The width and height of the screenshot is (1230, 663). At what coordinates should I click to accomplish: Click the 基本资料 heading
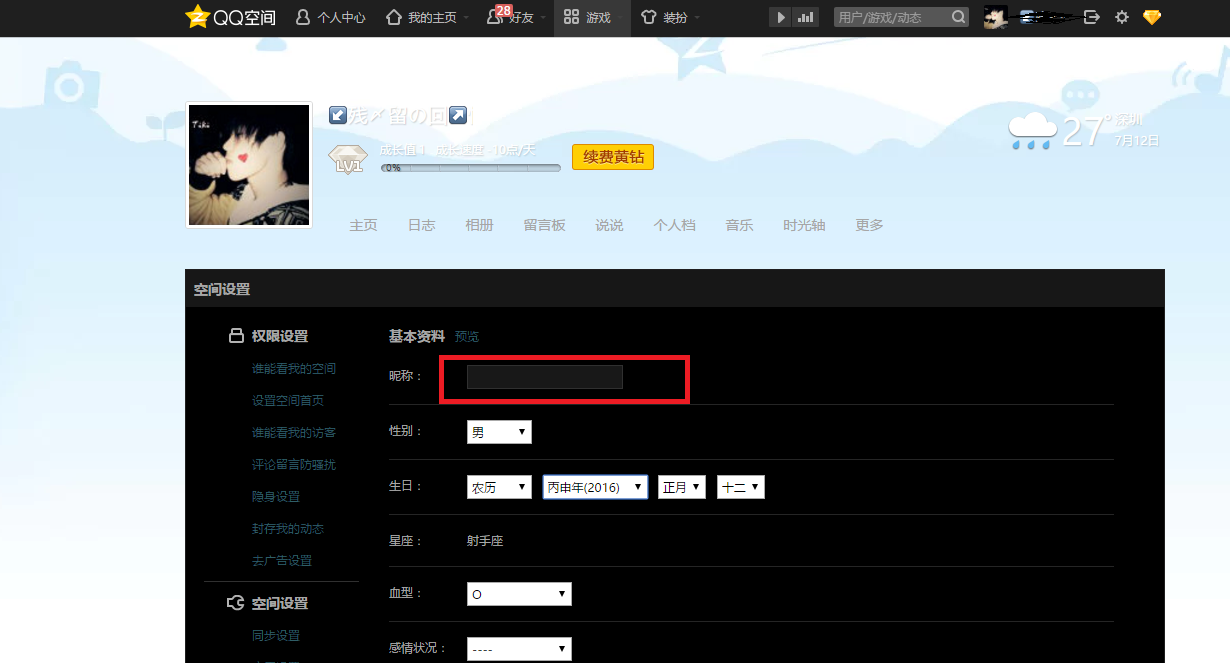(x=417, y=337)
